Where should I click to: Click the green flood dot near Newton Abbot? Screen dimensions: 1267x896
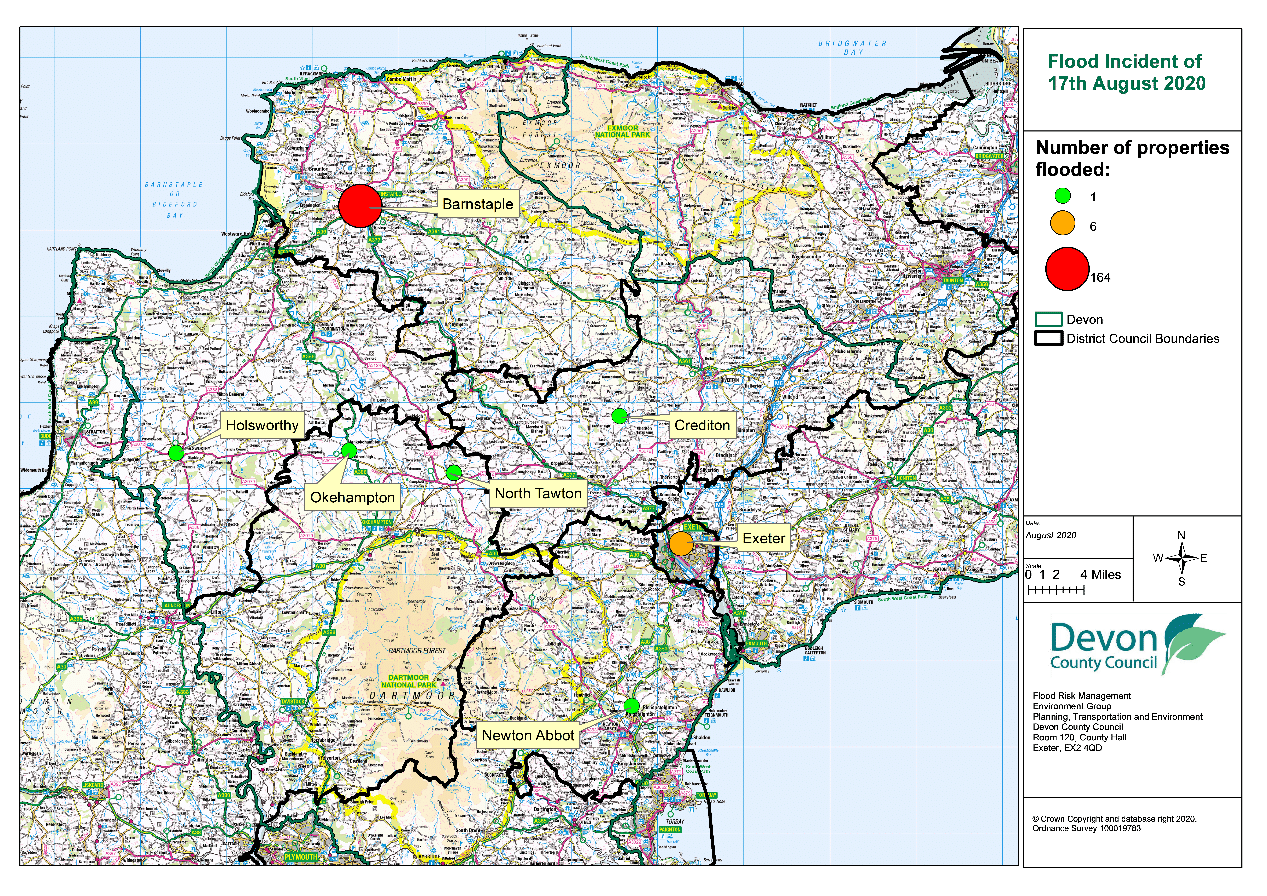[x=633, y=707]
